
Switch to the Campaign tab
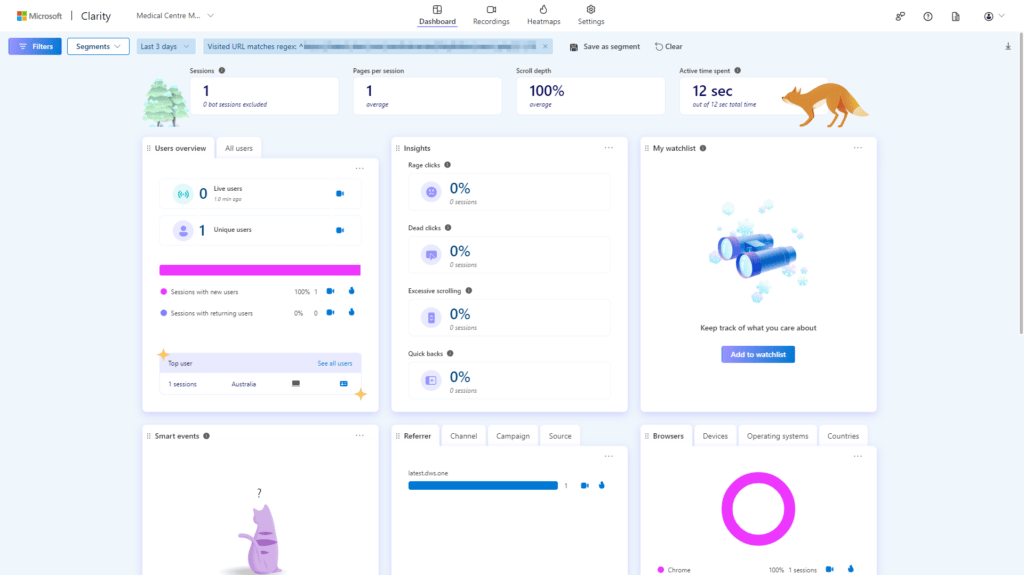pyautogui.click(x=513, y=436)
